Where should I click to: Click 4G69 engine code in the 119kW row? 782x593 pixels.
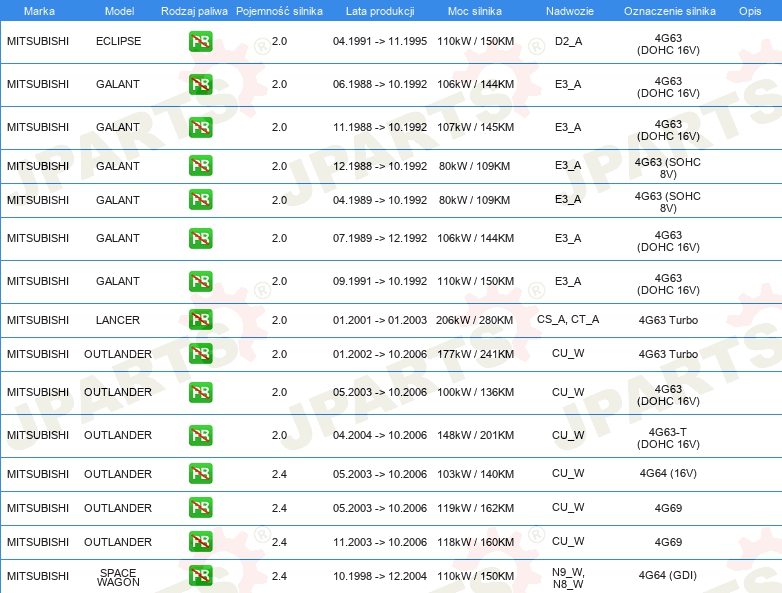tap(668, 508)
